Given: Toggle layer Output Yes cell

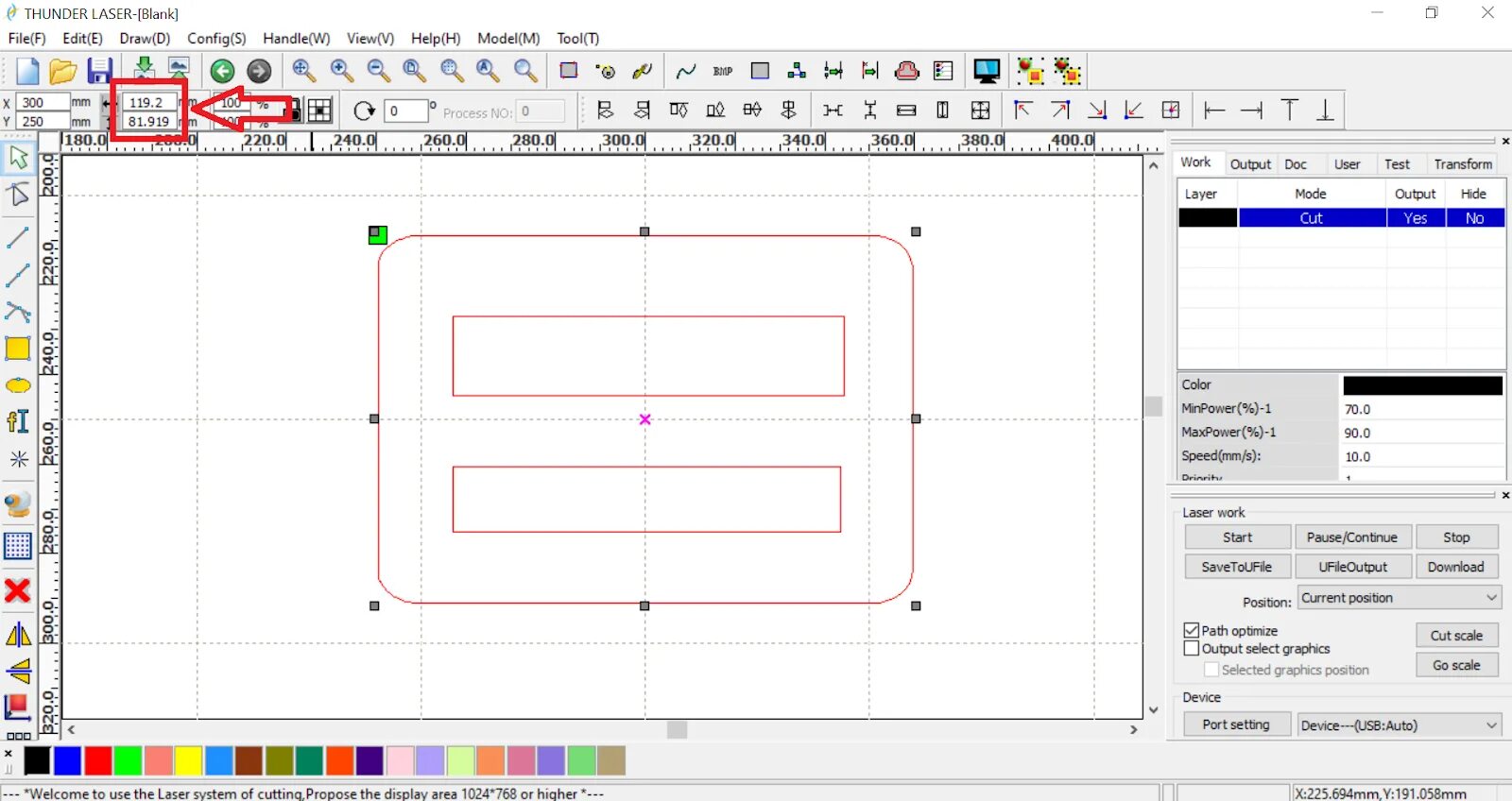Looking at the screenshot, I should point(1416,218).
